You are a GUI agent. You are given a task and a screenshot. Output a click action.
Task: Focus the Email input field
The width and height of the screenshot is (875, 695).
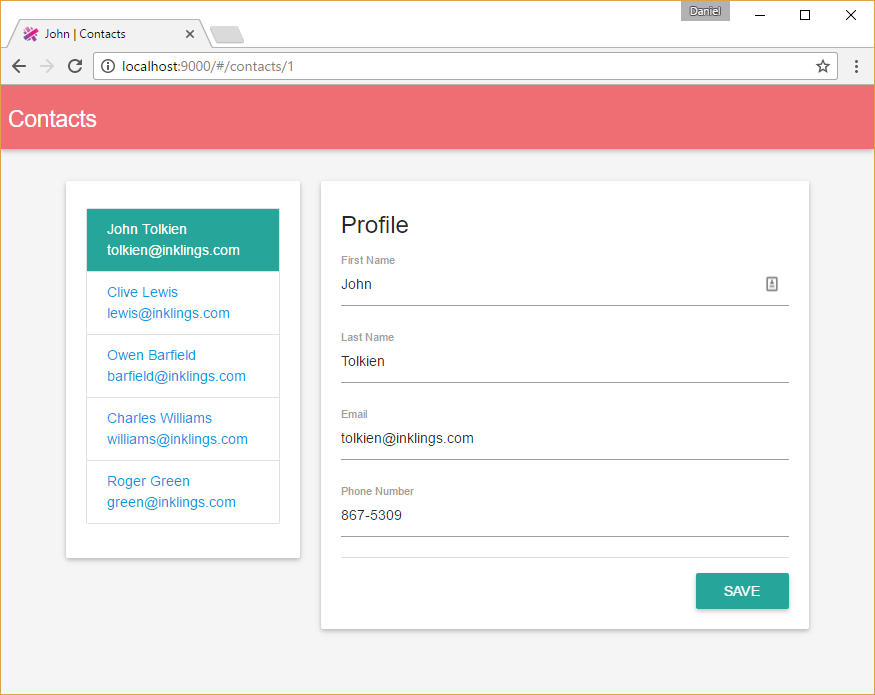(564, 439)
